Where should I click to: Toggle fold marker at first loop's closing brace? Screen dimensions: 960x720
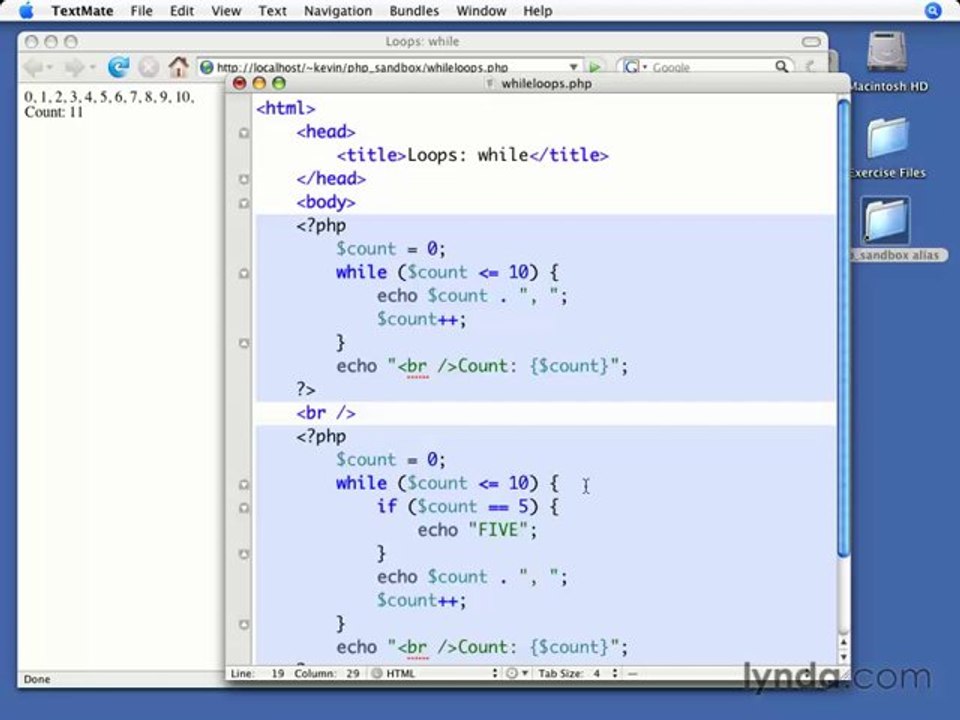pos(244,343)
